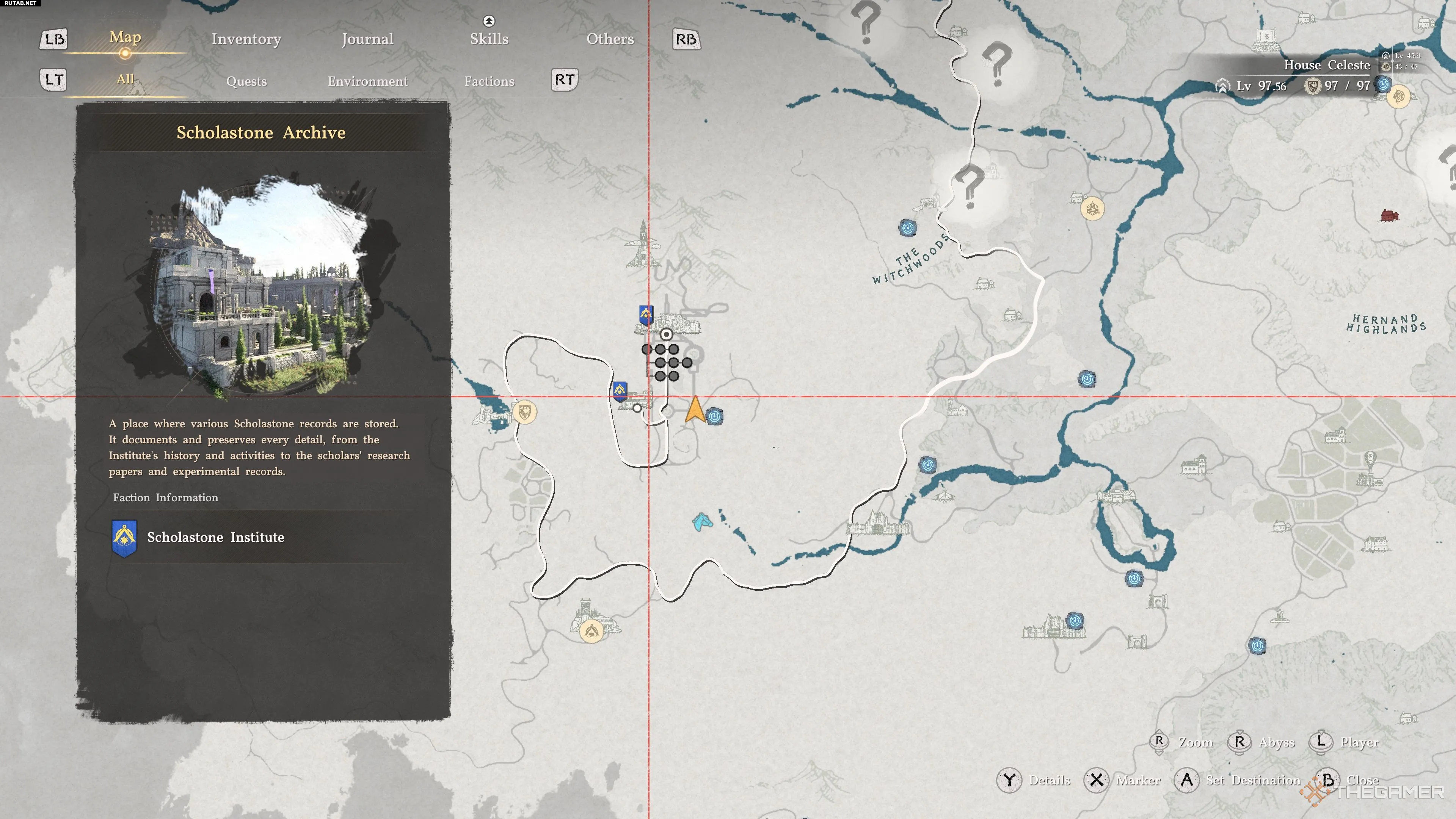The width and height of the screenshot is (1456, 819).
Task: Select the tan compass emblem at southern castle
Action: coord(591,631)
